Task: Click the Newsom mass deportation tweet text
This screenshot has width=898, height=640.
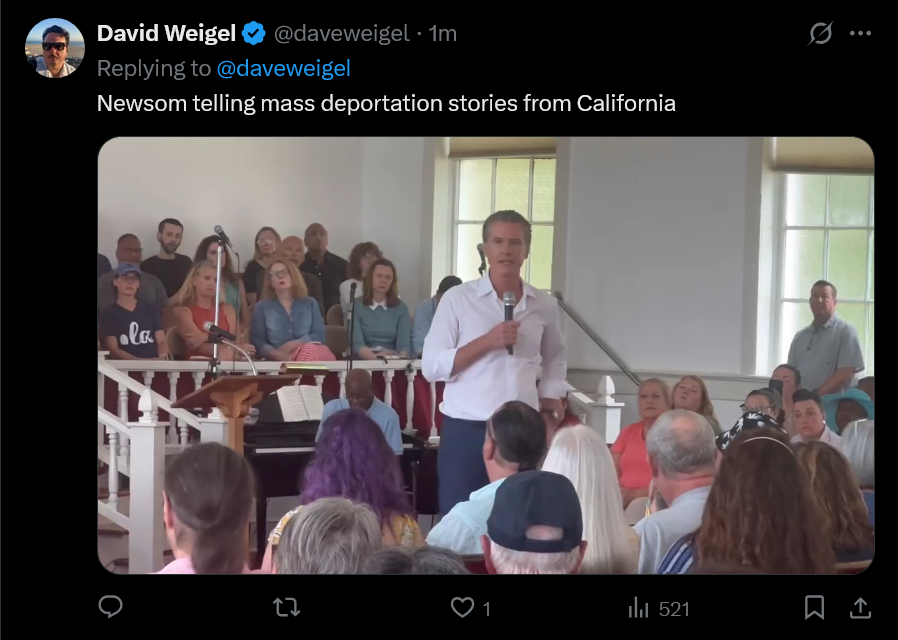Action: coord(386,104)
